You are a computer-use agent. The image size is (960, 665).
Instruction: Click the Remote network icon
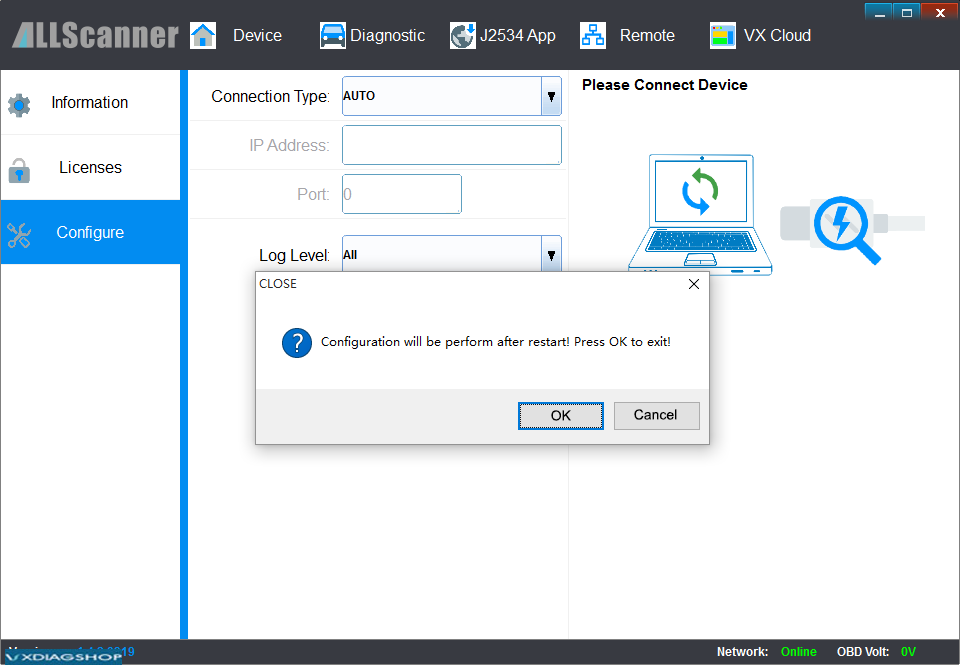[593, 36]
